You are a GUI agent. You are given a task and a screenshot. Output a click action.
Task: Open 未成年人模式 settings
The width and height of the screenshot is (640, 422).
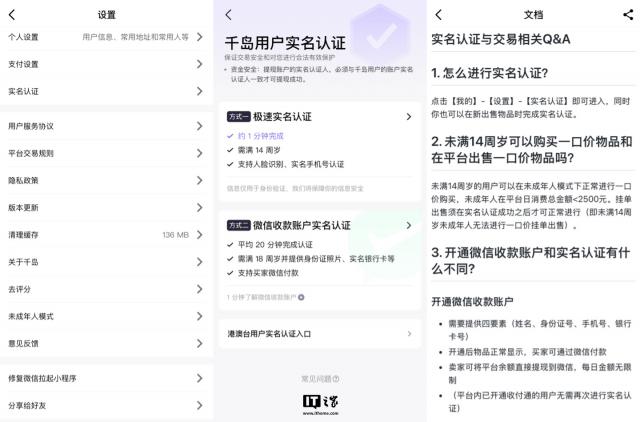(106, 316)
